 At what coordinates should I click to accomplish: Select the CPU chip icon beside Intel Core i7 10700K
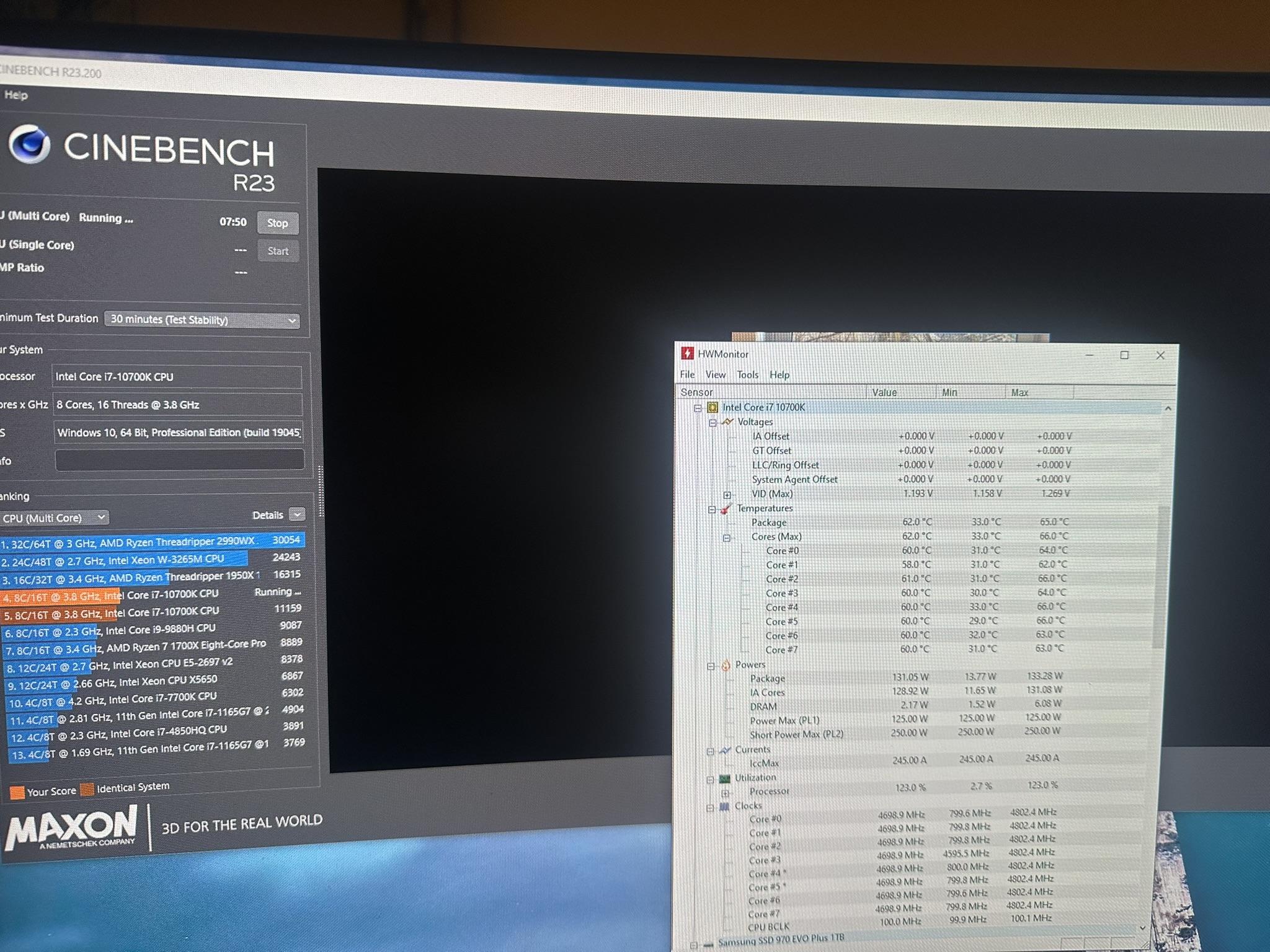point(713,407)
